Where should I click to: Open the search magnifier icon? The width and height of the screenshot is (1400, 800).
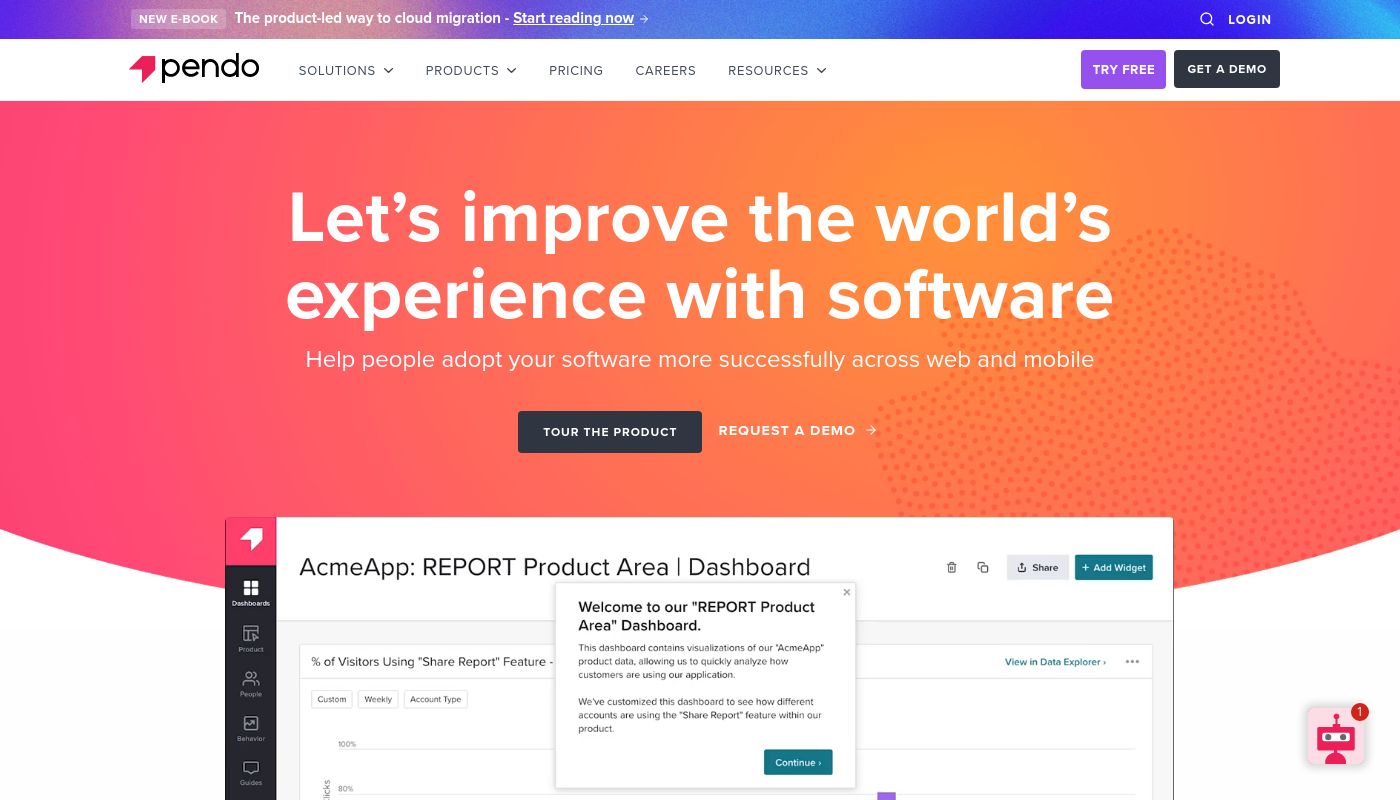[x=1207, y=19]
